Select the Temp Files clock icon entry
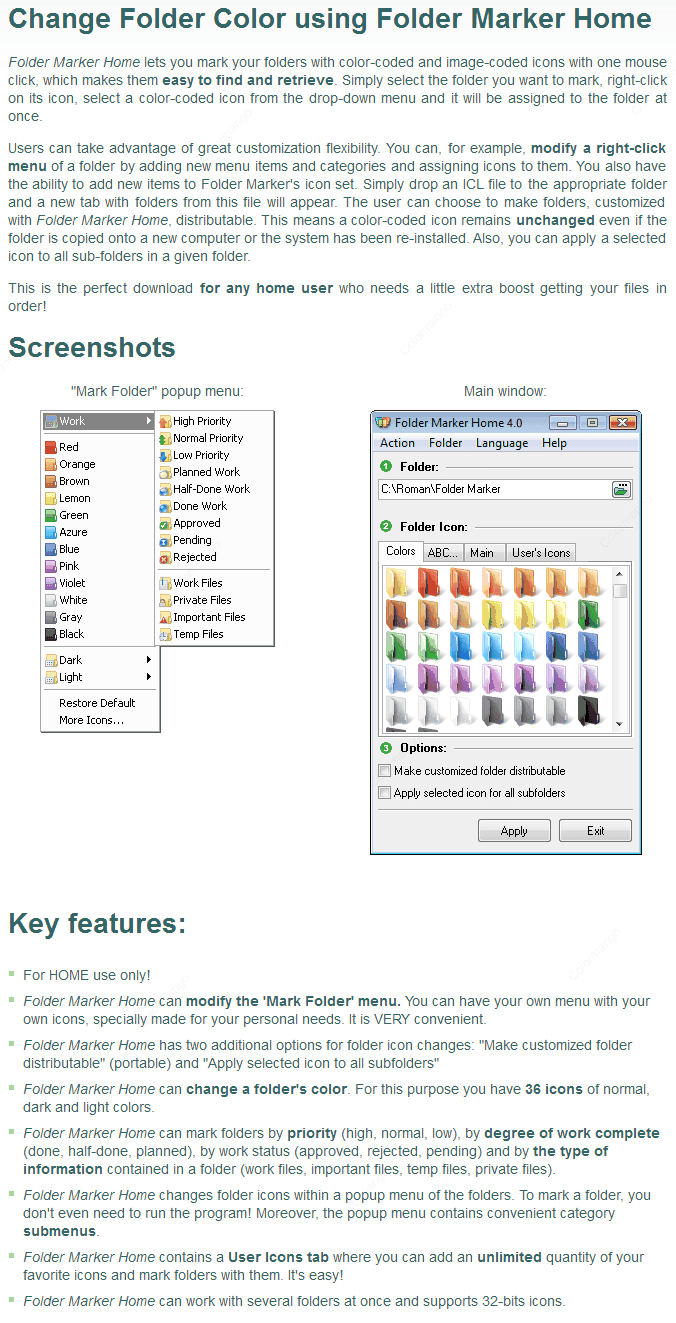Viewport: 676px width, 1323px height. (x=192, y=634)
